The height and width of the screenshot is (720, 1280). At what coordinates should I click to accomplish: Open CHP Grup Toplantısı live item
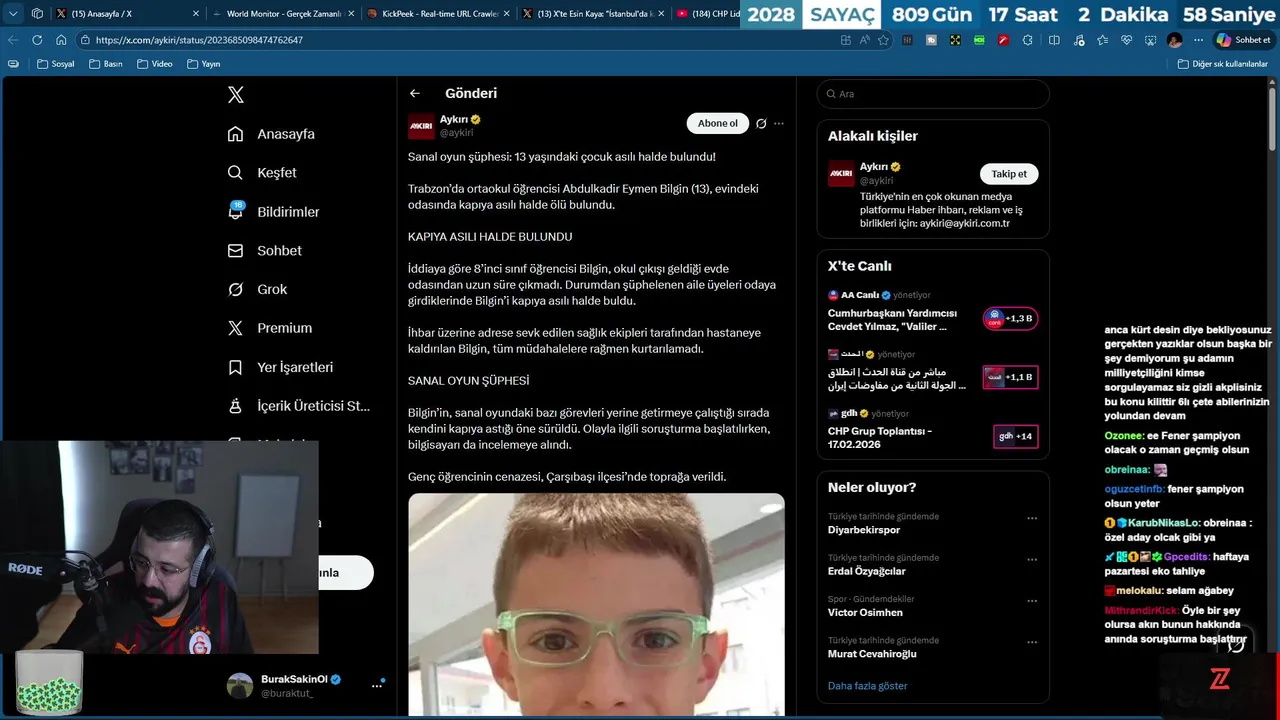click(x=932, y=430)
